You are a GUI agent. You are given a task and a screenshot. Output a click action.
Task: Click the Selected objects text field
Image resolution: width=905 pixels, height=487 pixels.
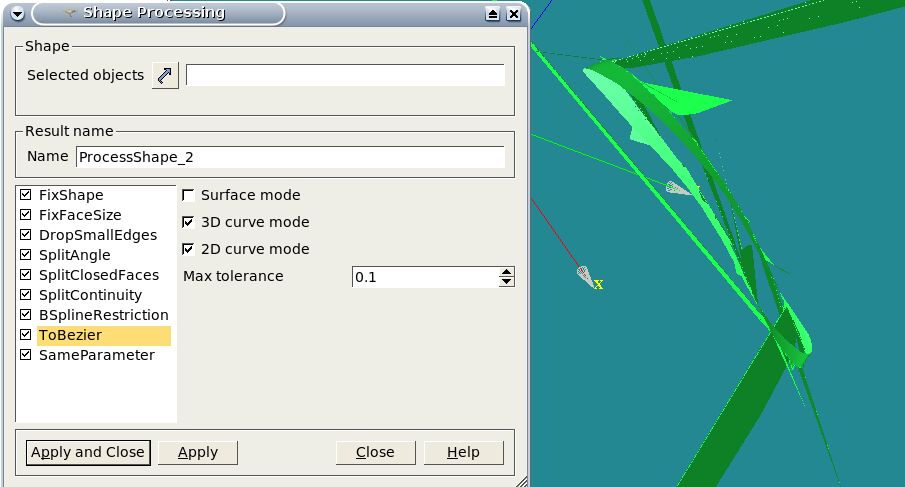(345, 76)
